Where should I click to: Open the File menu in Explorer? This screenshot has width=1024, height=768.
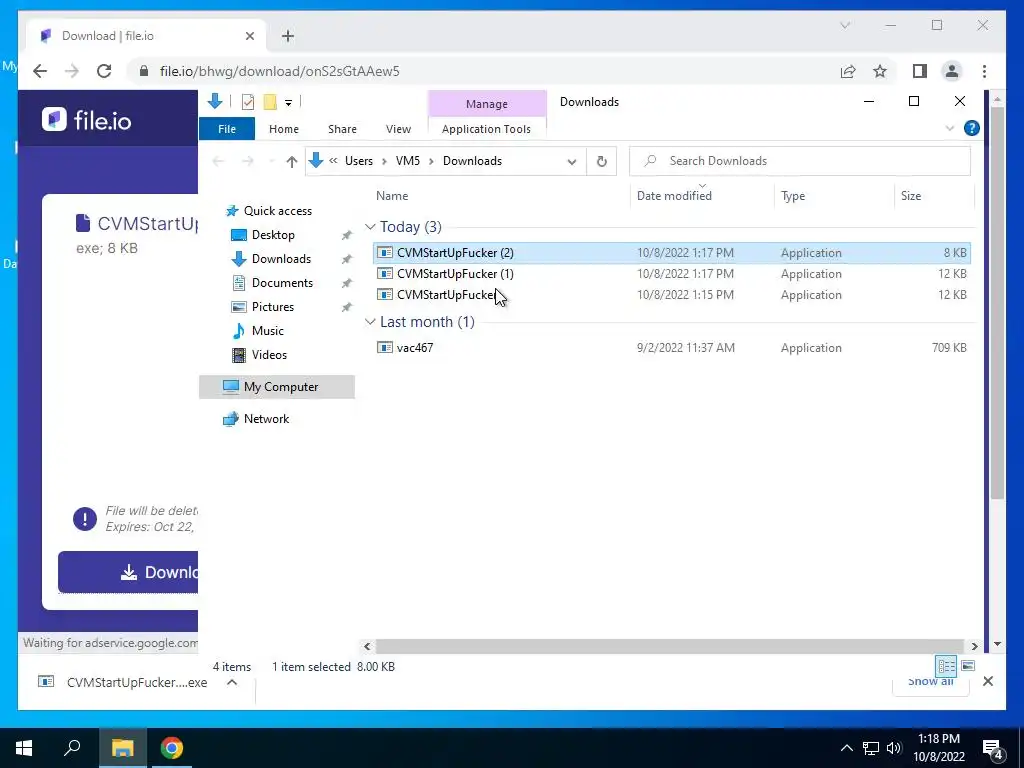pos(227,129)
